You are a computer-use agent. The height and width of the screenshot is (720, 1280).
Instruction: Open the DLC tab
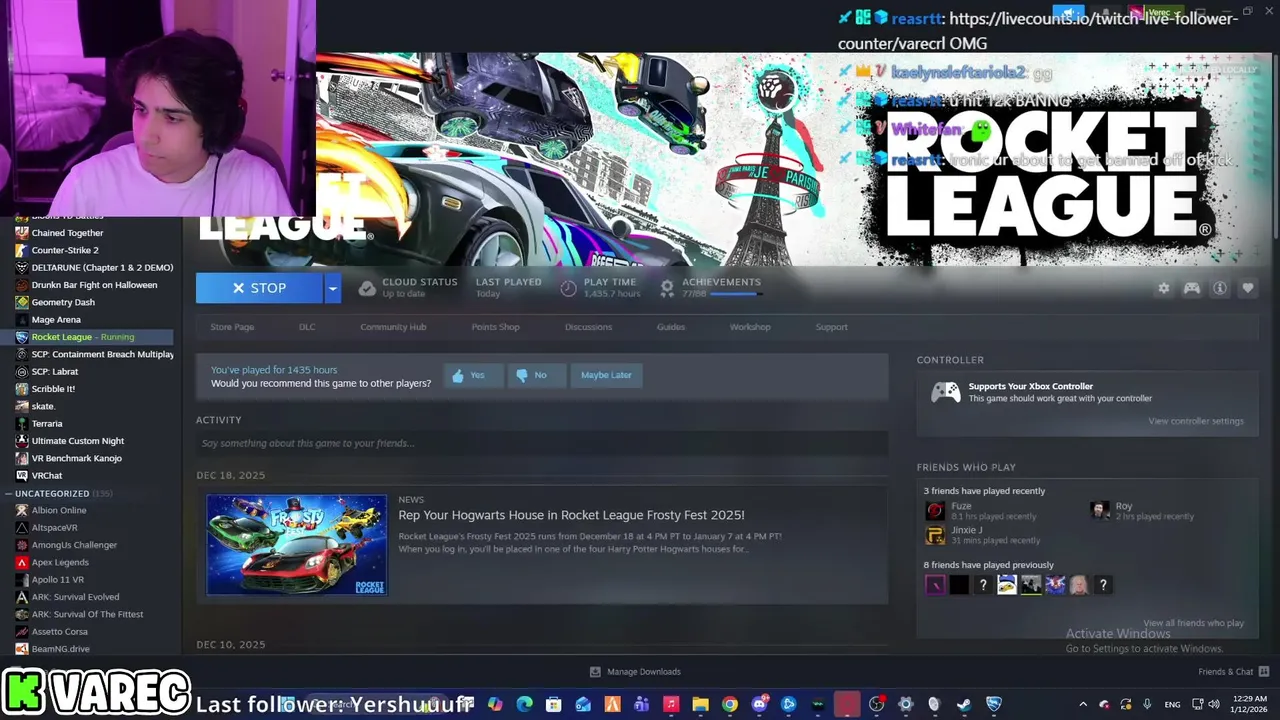(x=307, y=327)
